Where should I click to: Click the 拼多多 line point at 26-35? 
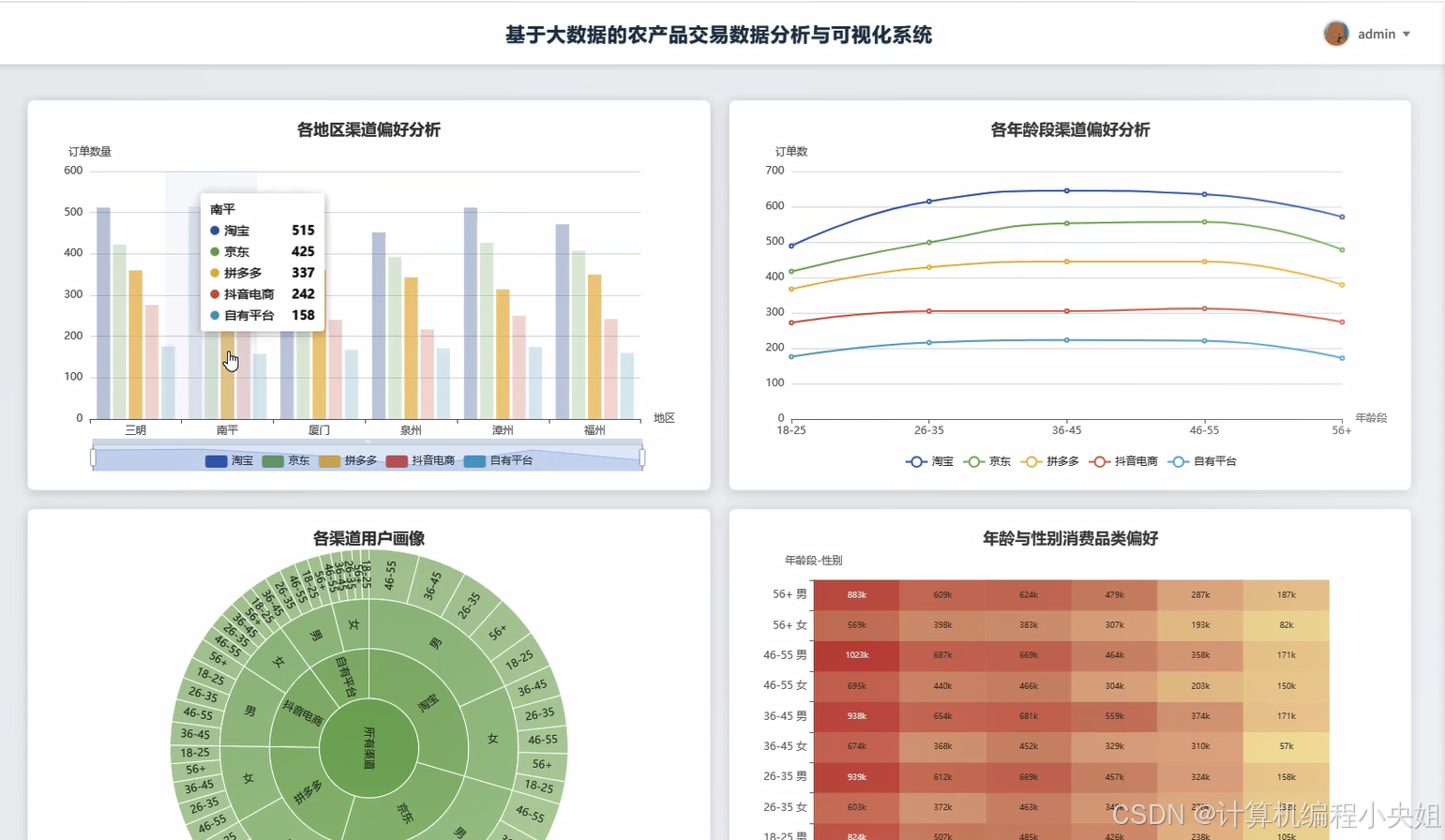(929, 267)
